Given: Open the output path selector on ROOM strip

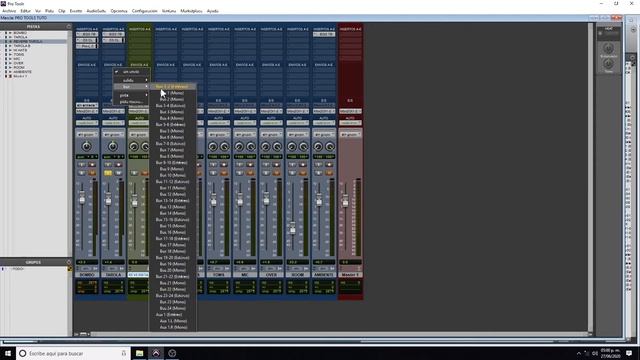Looking at the screenshot, I should [x=297, y=111].
